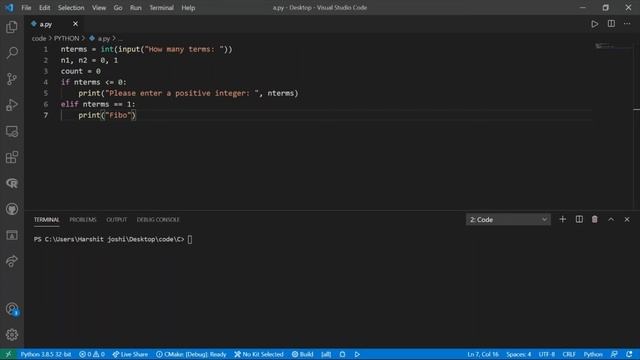Click Ln 7, Col 16 cursor position
Screen dimensions: 640x360
483,354
